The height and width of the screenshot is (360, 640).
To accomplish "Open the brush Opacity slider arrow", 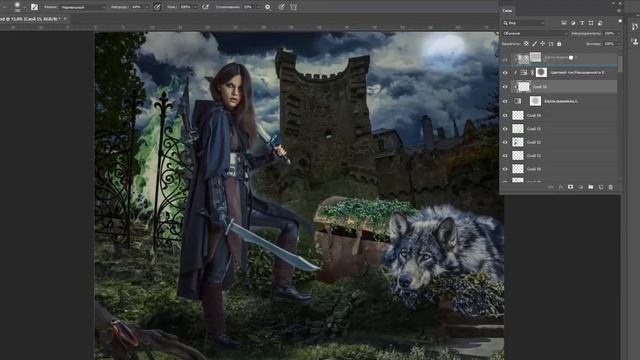I will pyautogui.click(x=147, y=7).
